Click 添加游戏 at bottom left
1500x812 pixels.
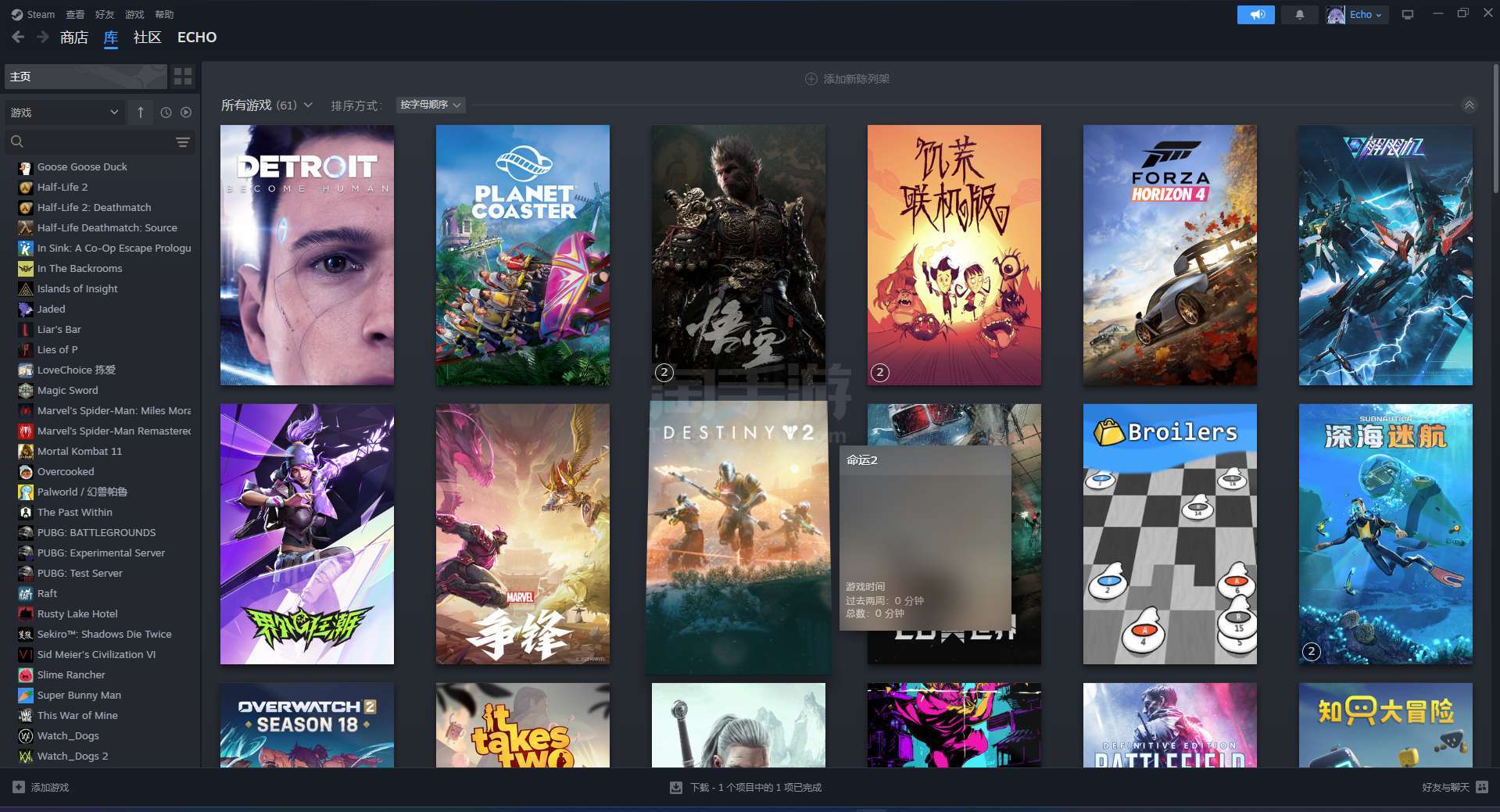(41, 787)
